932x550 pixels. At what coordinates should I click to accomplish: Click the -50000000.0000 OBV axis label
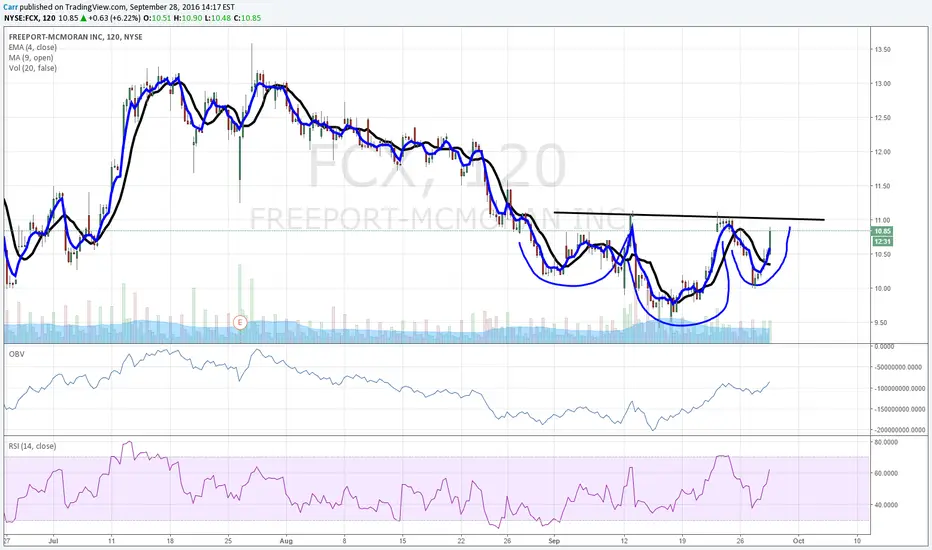coord(899,367)
